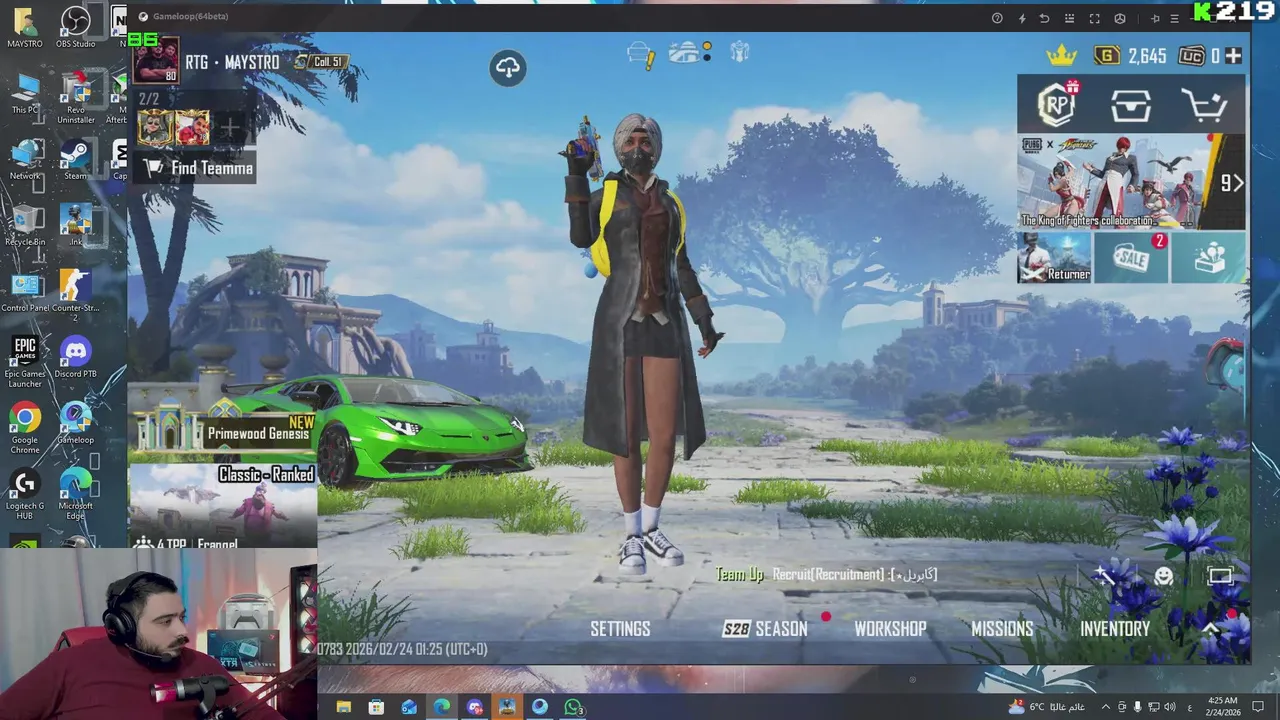Screen dimensions: 1280x720
Task: Click the second teammate avatar
Action: 192,128
